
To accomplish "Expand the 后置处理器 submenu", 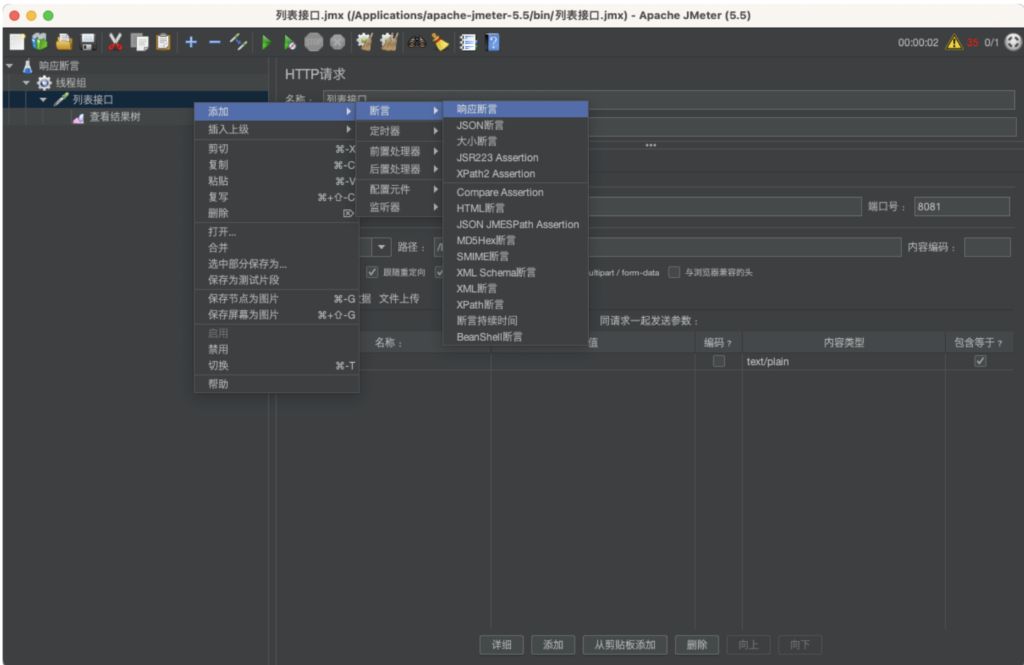I will 400,169.
